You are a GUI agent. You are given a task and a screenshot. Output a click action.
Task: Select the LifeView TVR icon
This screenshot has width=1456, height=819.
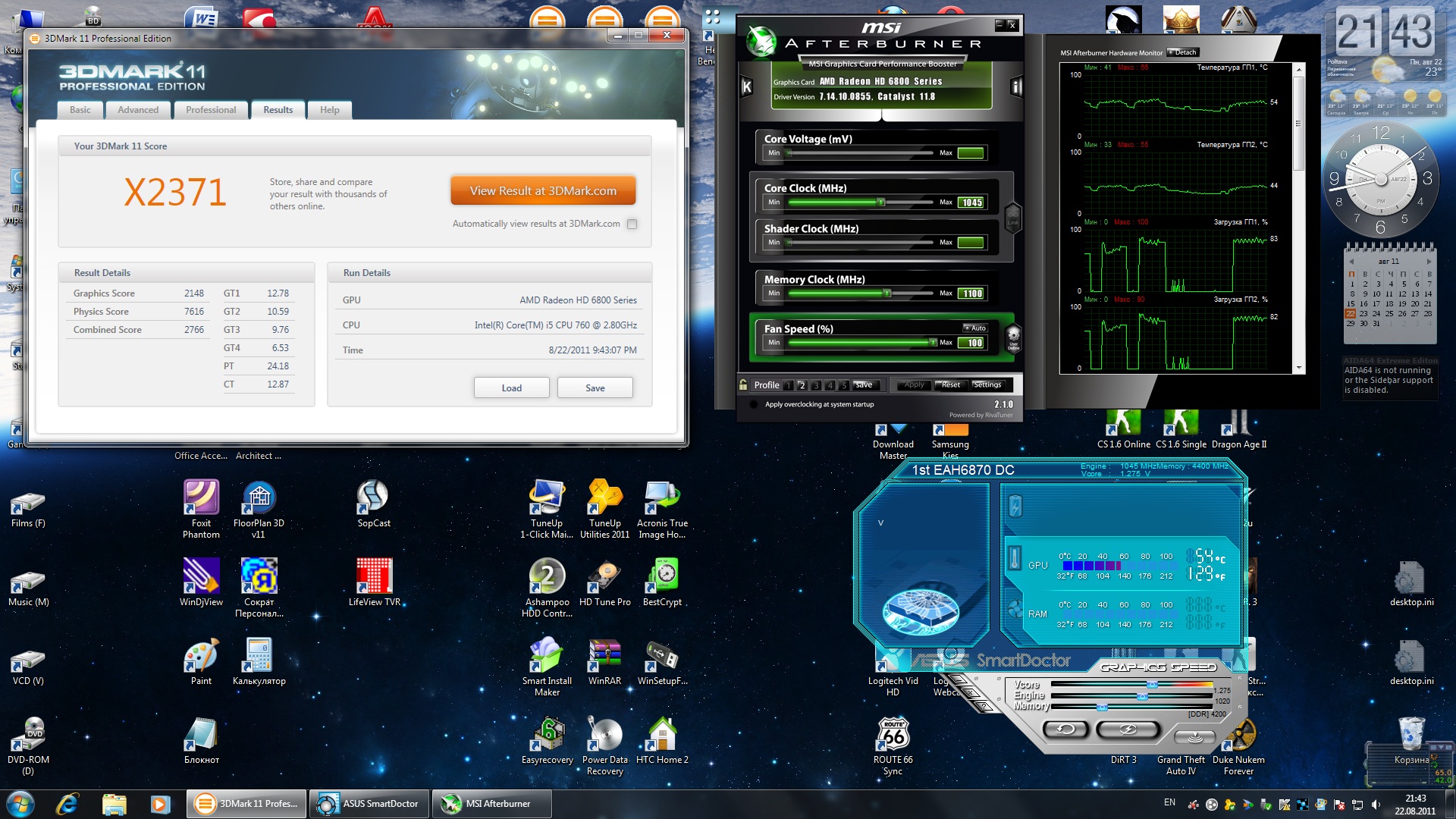[x=374, y=582]
